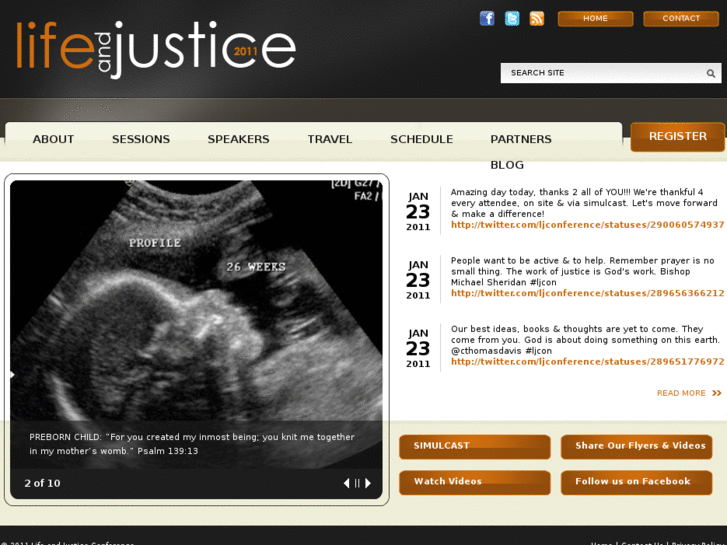Viewport: 727px width, 545px height.
Task: Open the tweet link ending 289651776972
Action: [x=587, y=362]
